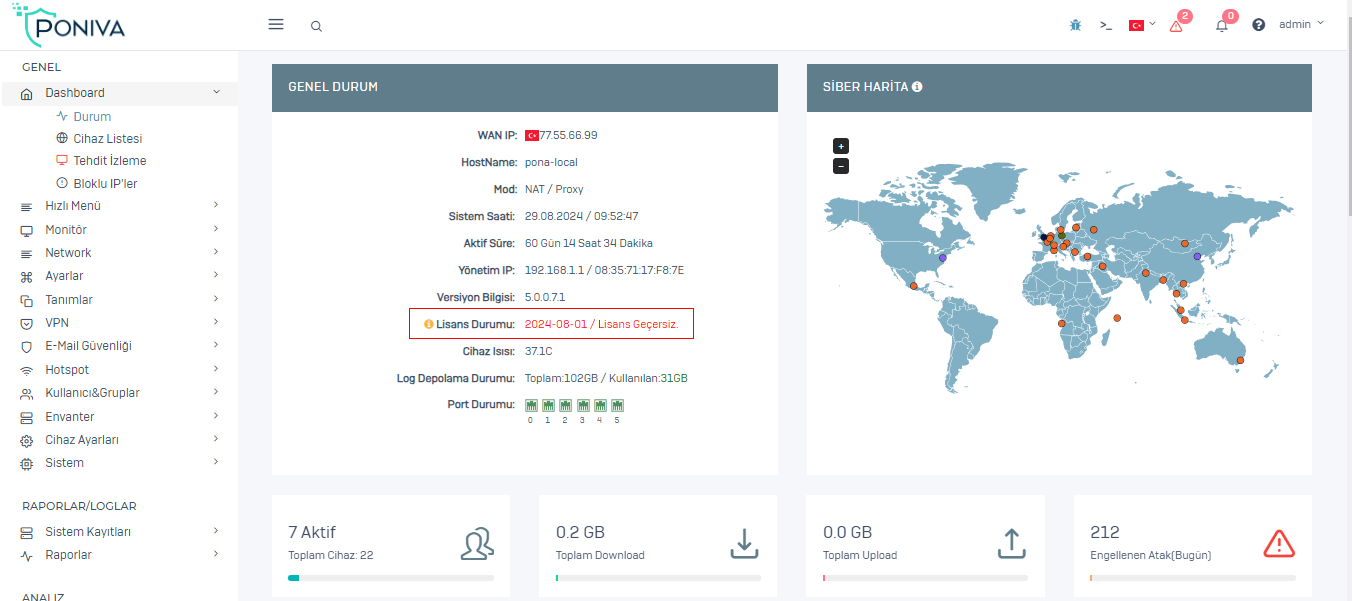Click the VPN shield icon
This screenshot has width=1352, height=601.
[x=27, y=324]
